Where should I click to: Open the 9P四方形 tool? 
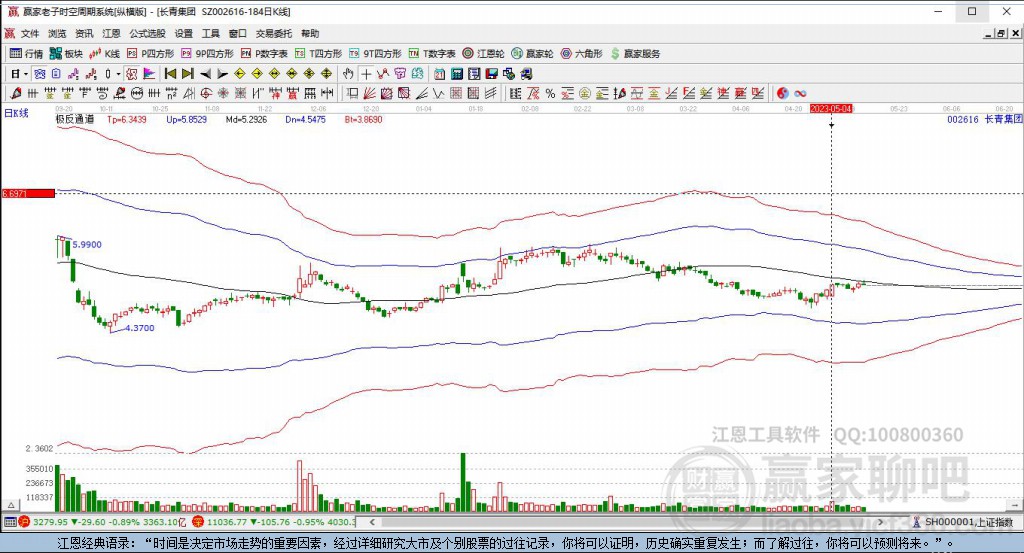pos(207,54)
